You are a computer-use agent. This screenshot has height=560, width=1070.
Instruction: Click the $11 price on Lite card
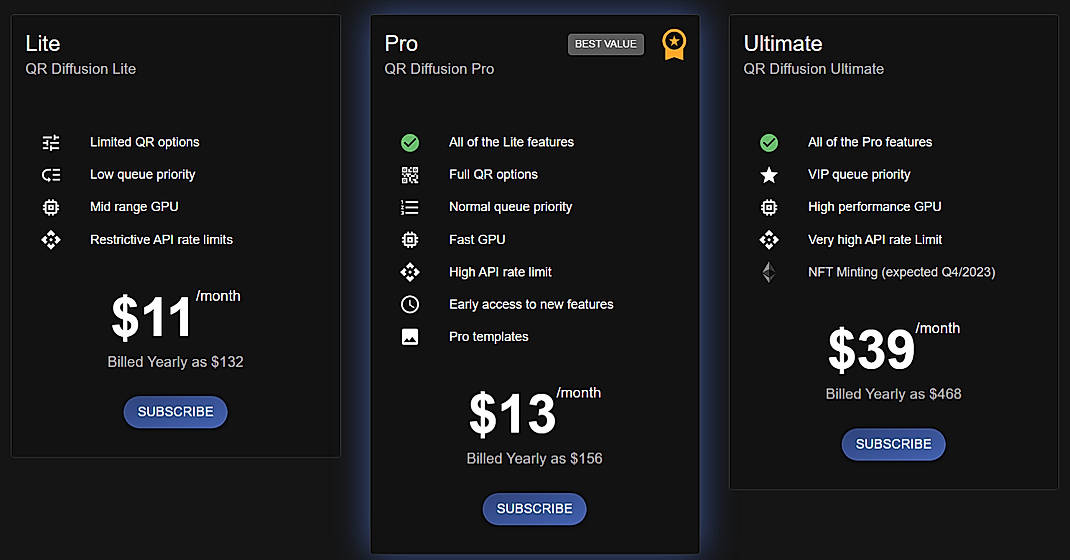point(151,317)
